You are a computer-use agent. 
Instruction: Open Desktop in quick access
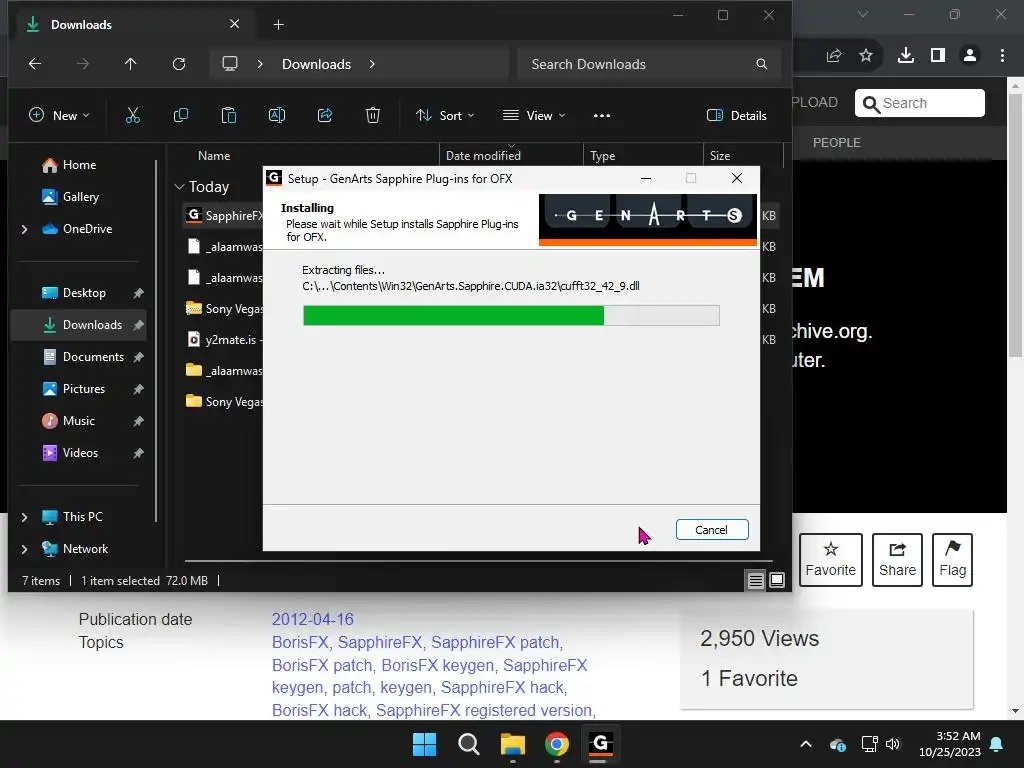point(84,293)
